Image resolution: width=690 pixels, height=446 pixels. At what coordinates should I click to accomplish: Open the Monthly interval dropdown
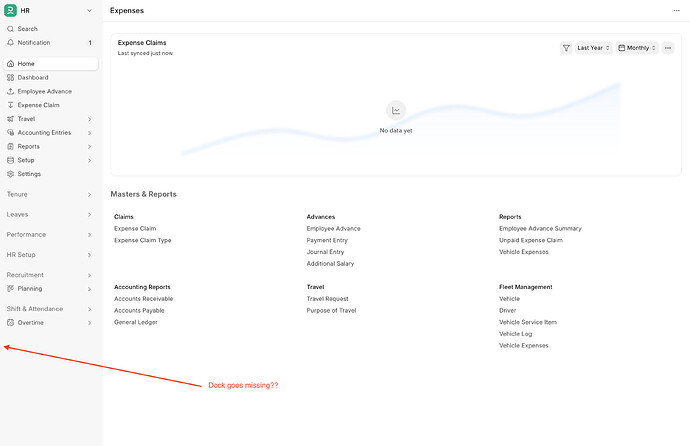tap(637, 48)
